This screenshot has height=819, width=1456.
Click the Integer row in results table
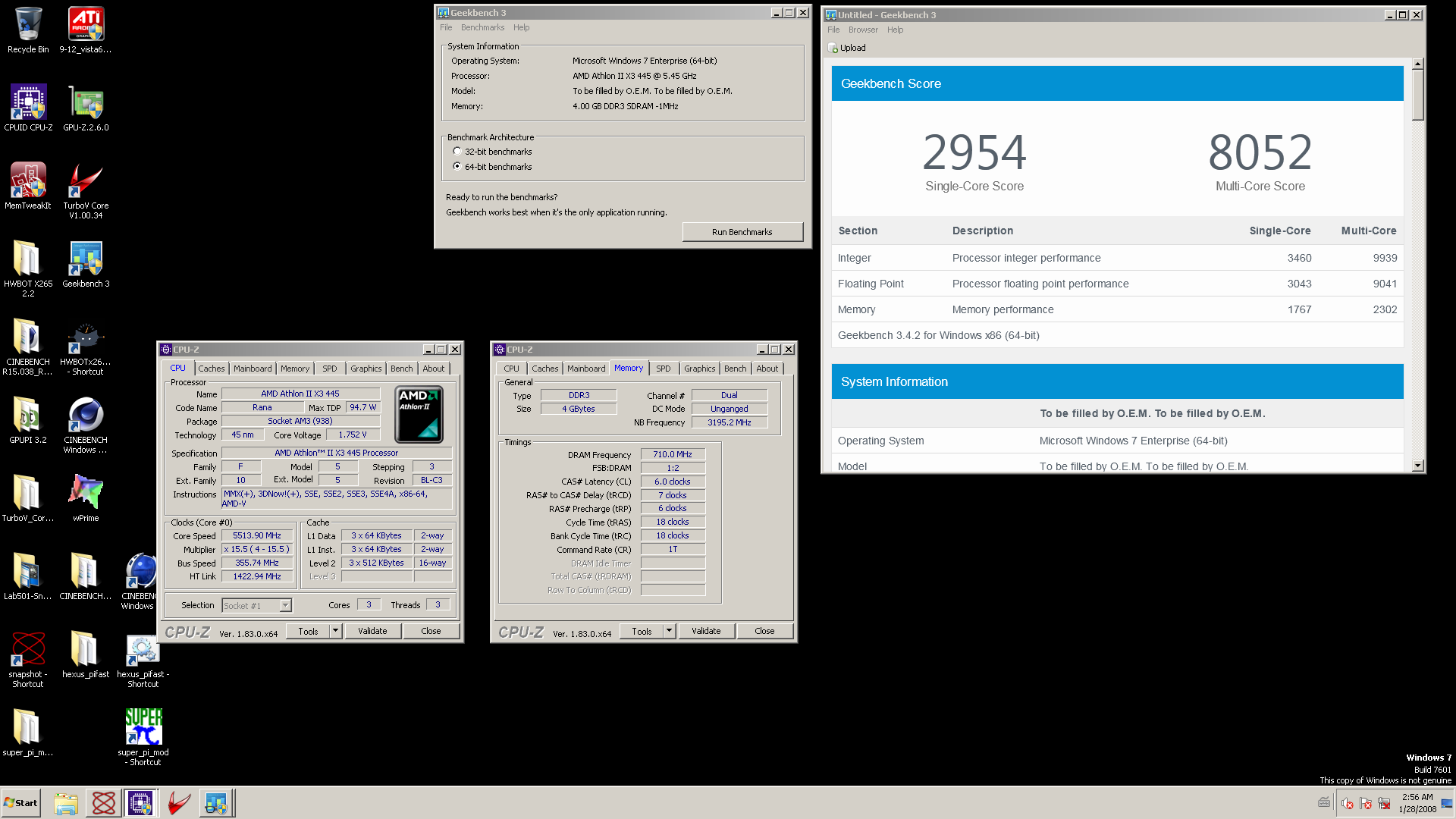pyautogui.click(x=1117, y=258)
